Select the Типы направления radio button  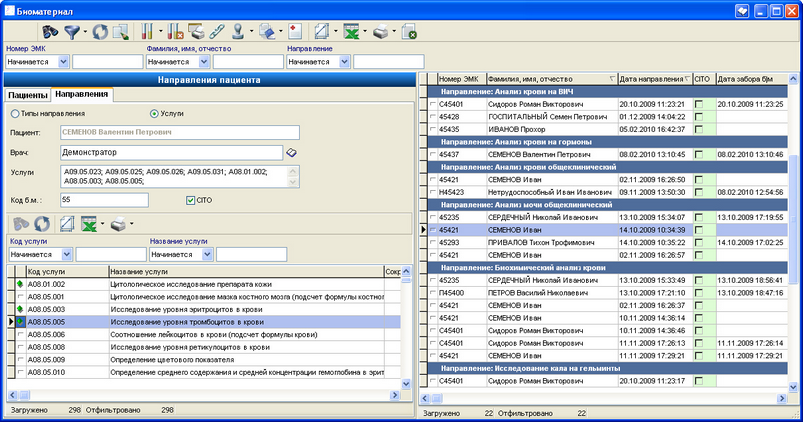tap(15, 114)
